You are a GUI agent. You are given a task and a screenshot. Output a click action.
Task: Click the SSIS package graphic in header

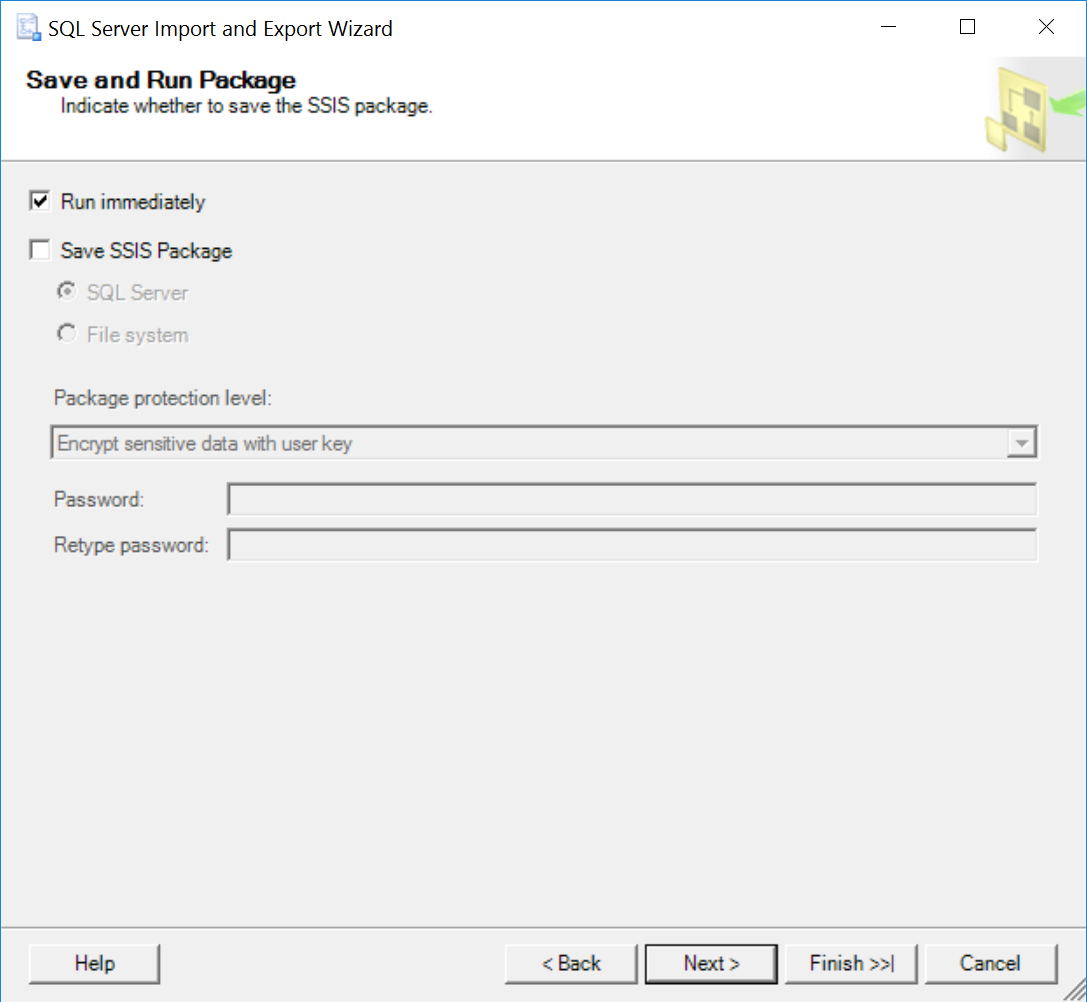[x=1036, y=109]
